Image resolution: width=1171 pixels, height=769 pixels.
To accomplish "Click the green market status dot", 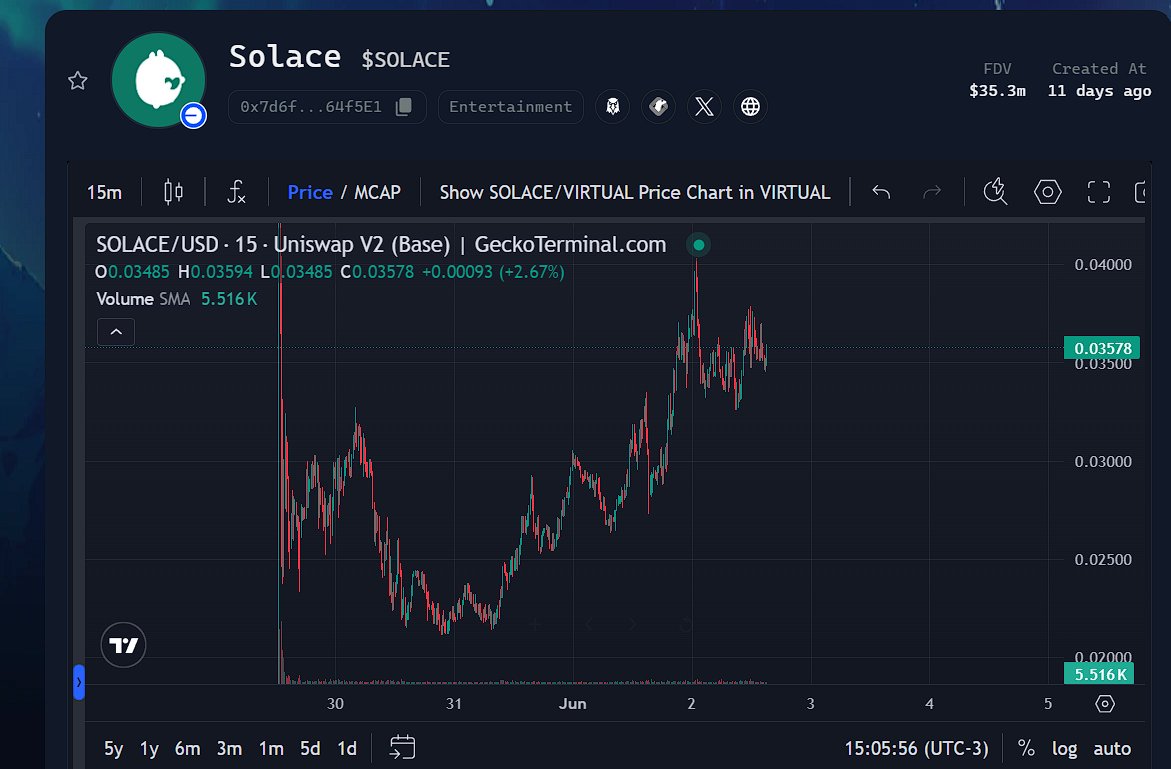I will tap(698, 244).
